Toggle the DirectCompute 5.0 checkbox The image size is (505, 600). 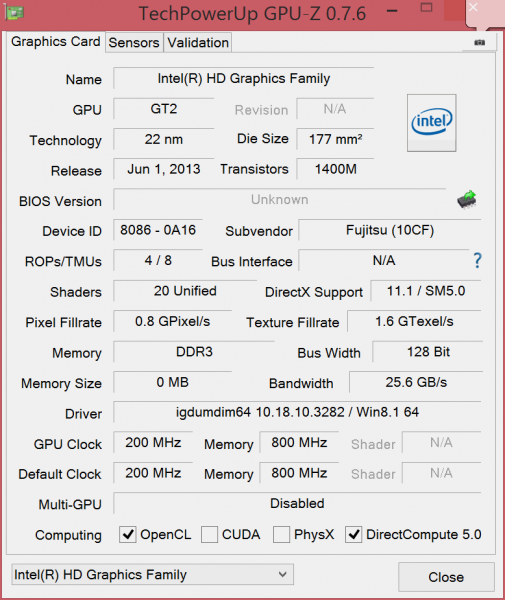(354, 534)
